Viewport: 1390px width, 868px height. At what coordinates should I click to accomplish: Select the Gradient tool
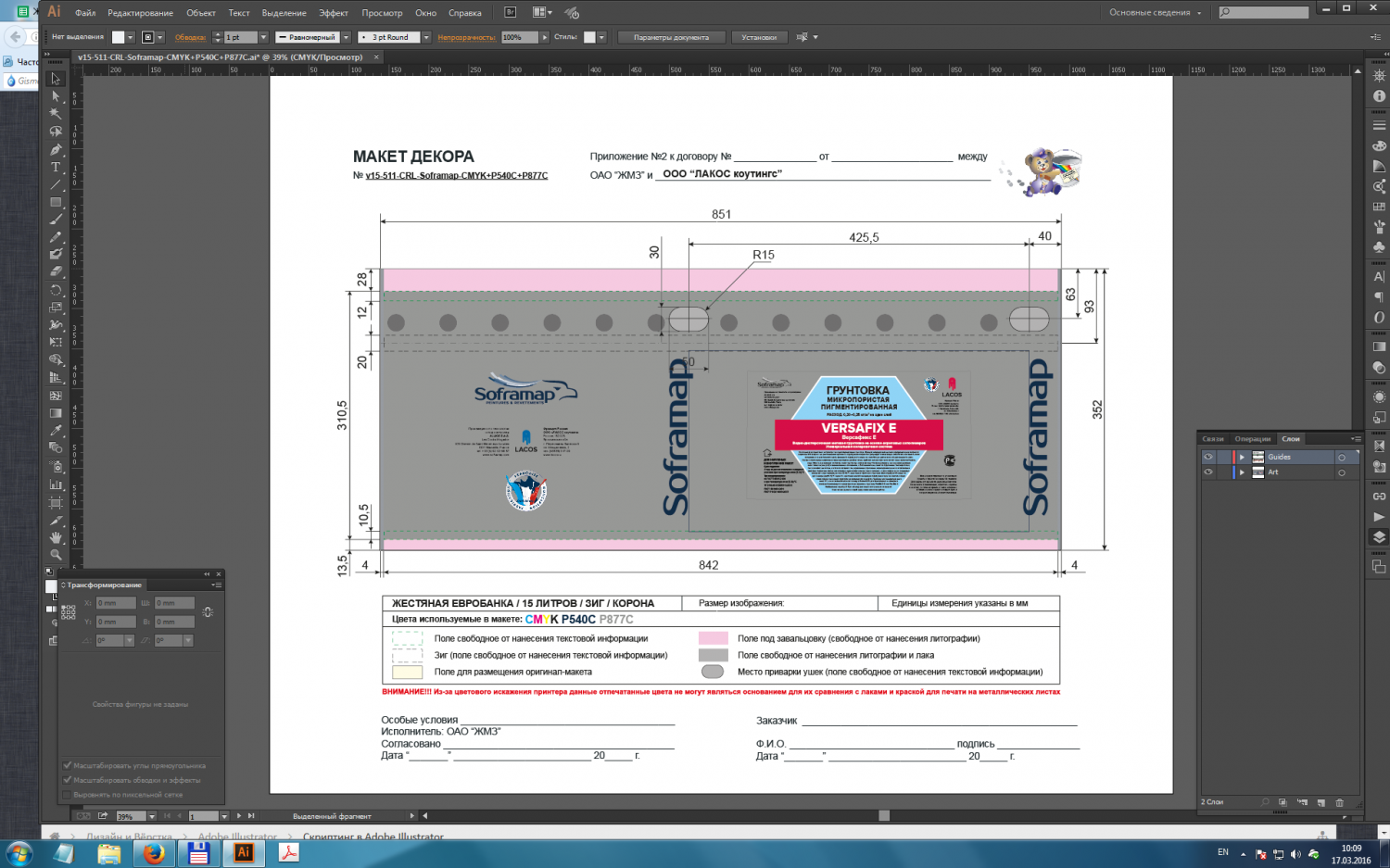[x=56, y=413]
